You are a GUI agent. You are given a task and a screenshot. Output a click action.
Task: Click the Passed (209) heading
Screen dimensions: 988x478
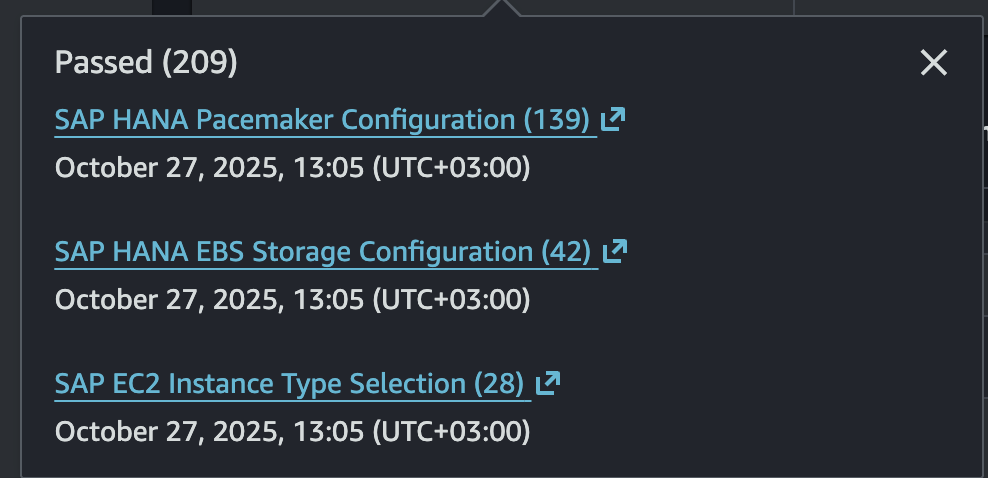click(146, 64)
